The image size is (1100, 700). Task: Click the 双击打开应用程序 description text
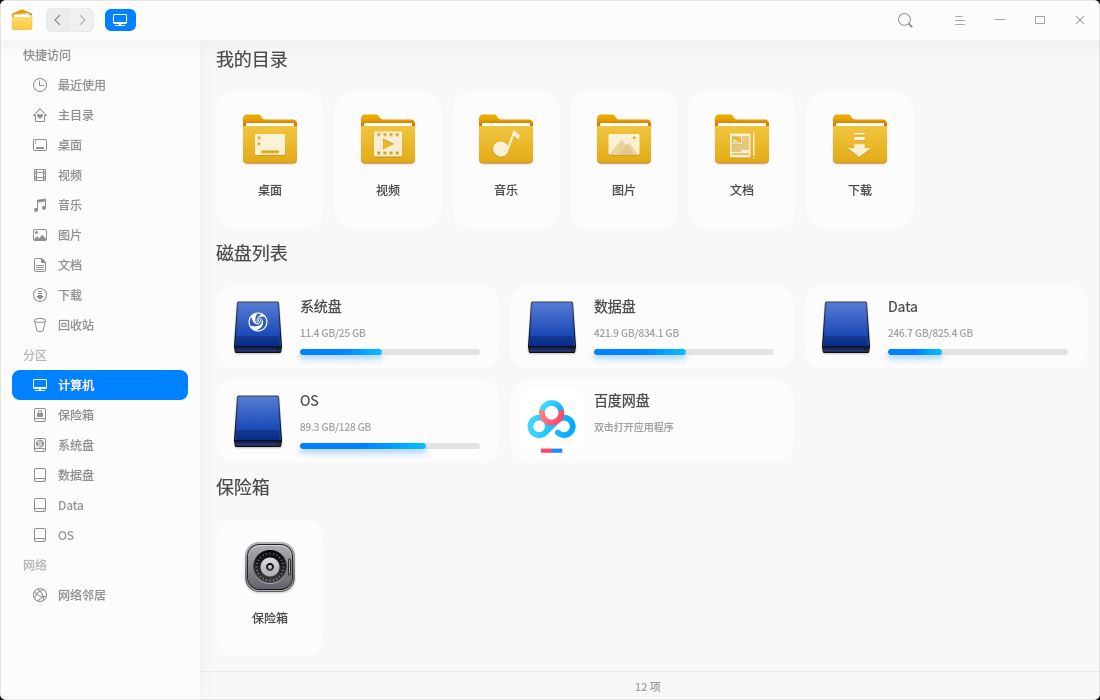633,427
